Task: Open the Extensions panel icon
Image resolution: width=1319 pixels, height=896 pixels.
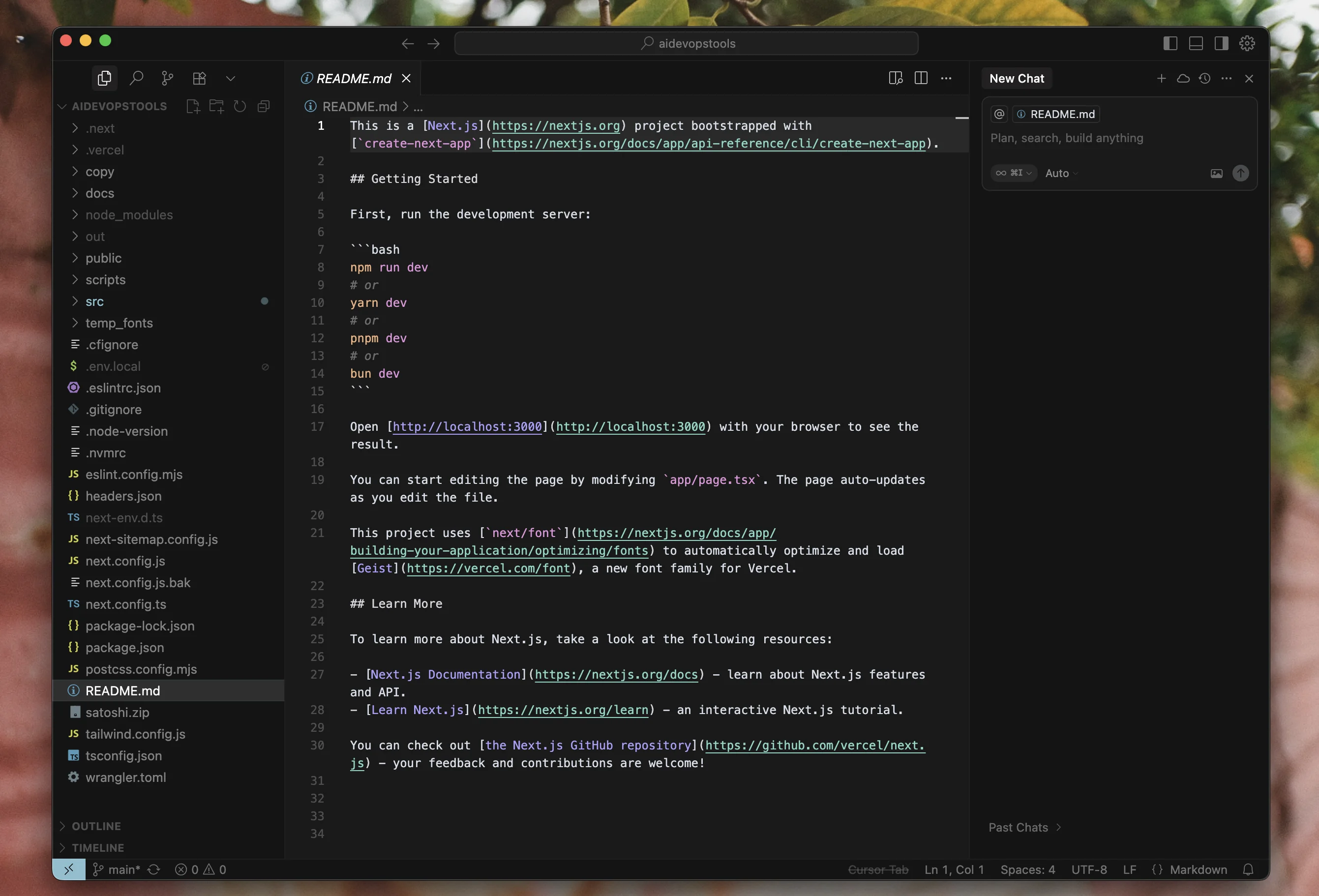Action: click(199, 78)
